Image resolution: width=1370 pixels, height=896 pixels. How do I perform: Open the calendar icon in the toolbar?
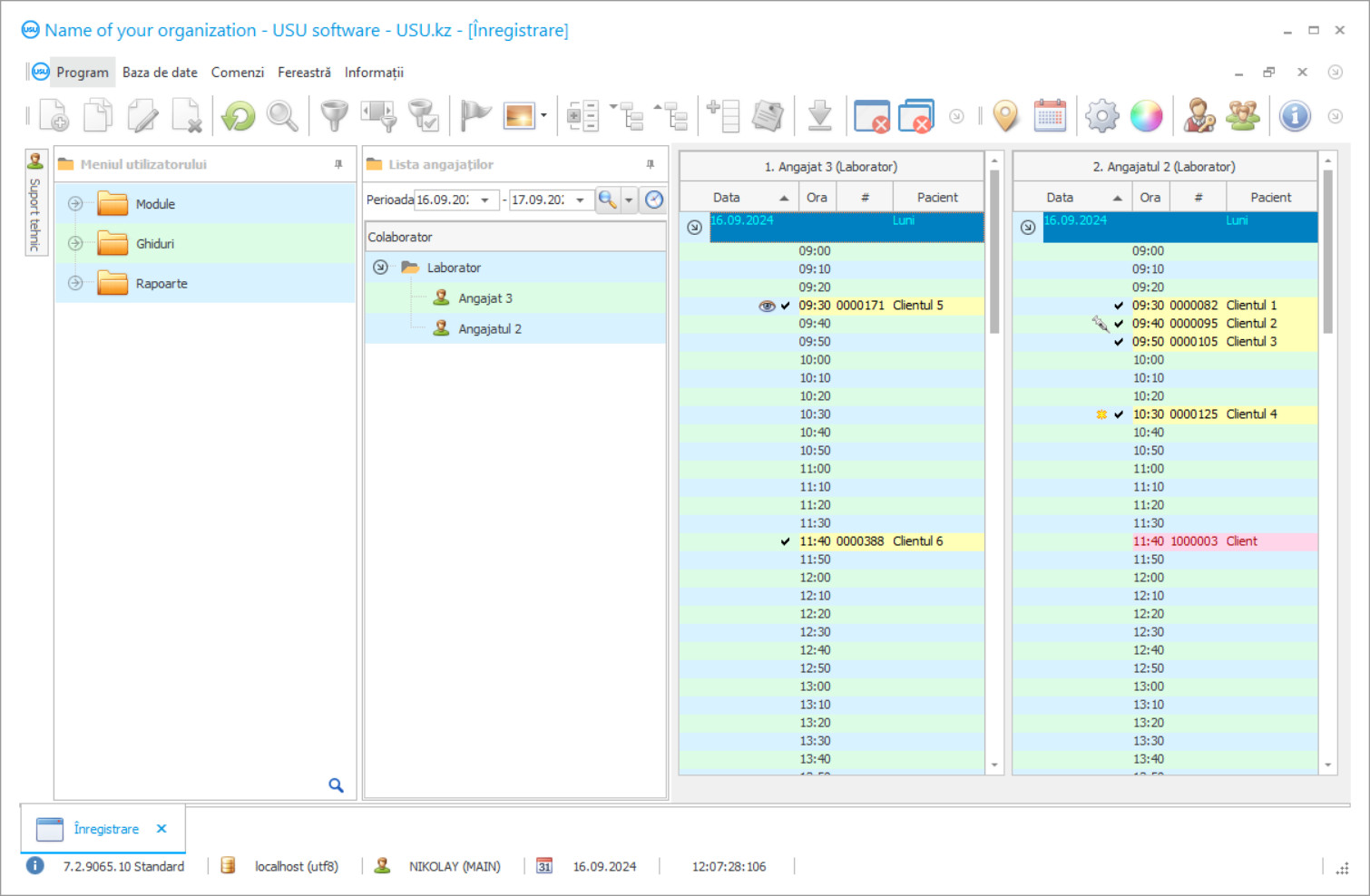click(x=1050, y=115)
